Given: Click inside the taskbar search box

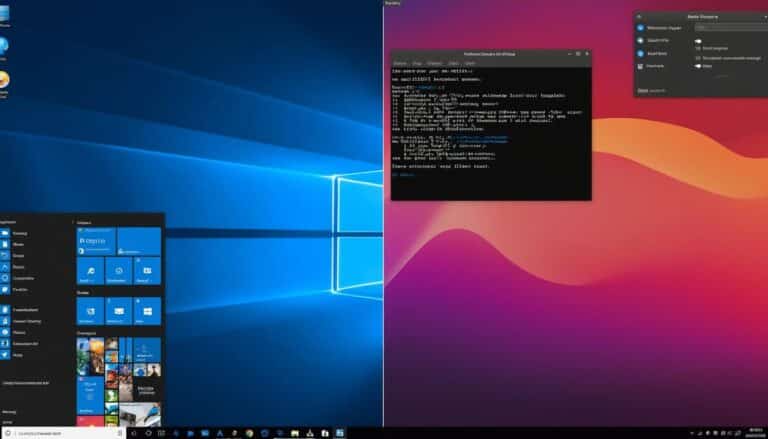Looking at the screenshot, I should pos(63,433).
